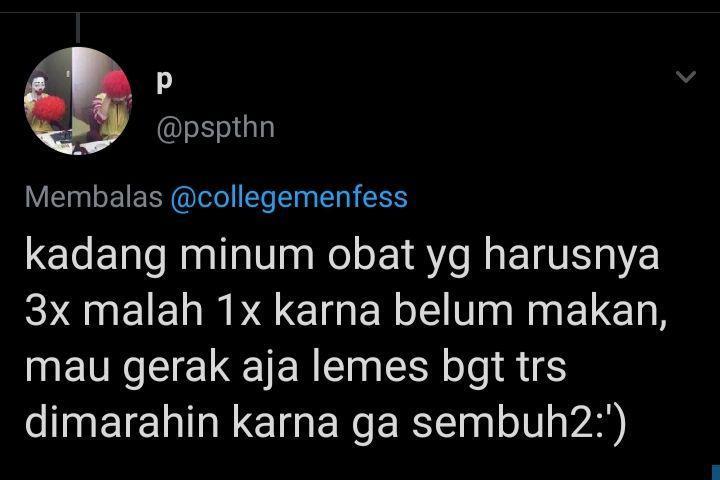Screen dimensions: 720x480
Task: Expand the tweet options chevron menu
Action: pos(686,76)
